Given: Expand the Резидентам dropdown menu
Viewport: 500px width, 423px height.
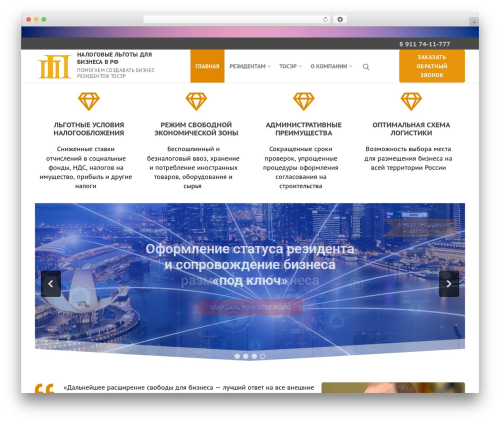Looking at the screenshot, I should click(250, 66).
